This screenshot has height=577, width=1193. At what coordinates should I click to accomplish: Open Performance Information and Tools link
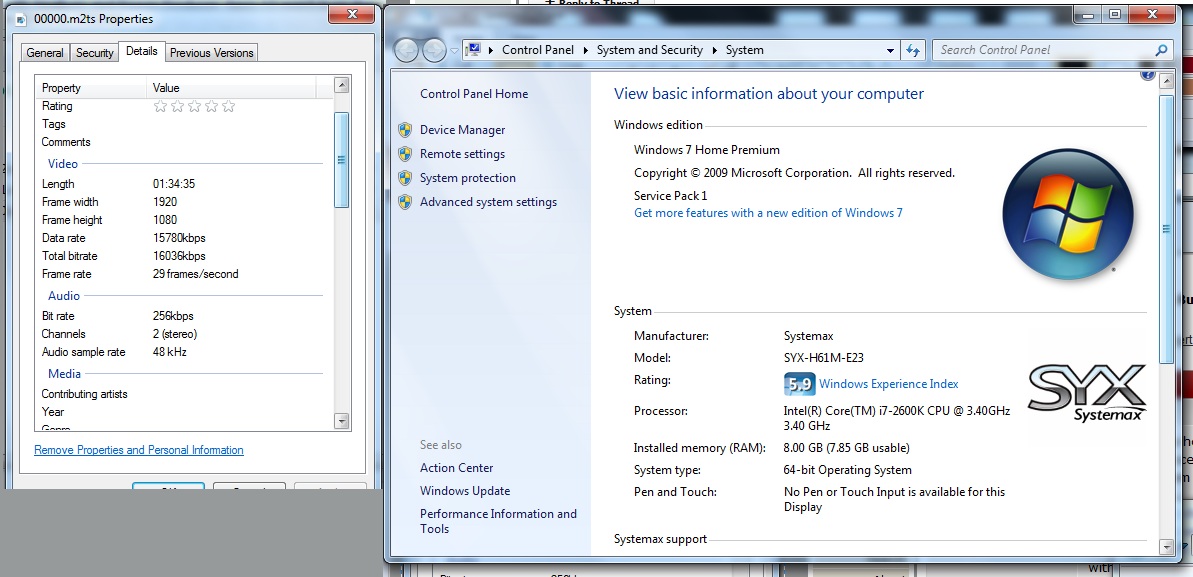tap(498, 521)
